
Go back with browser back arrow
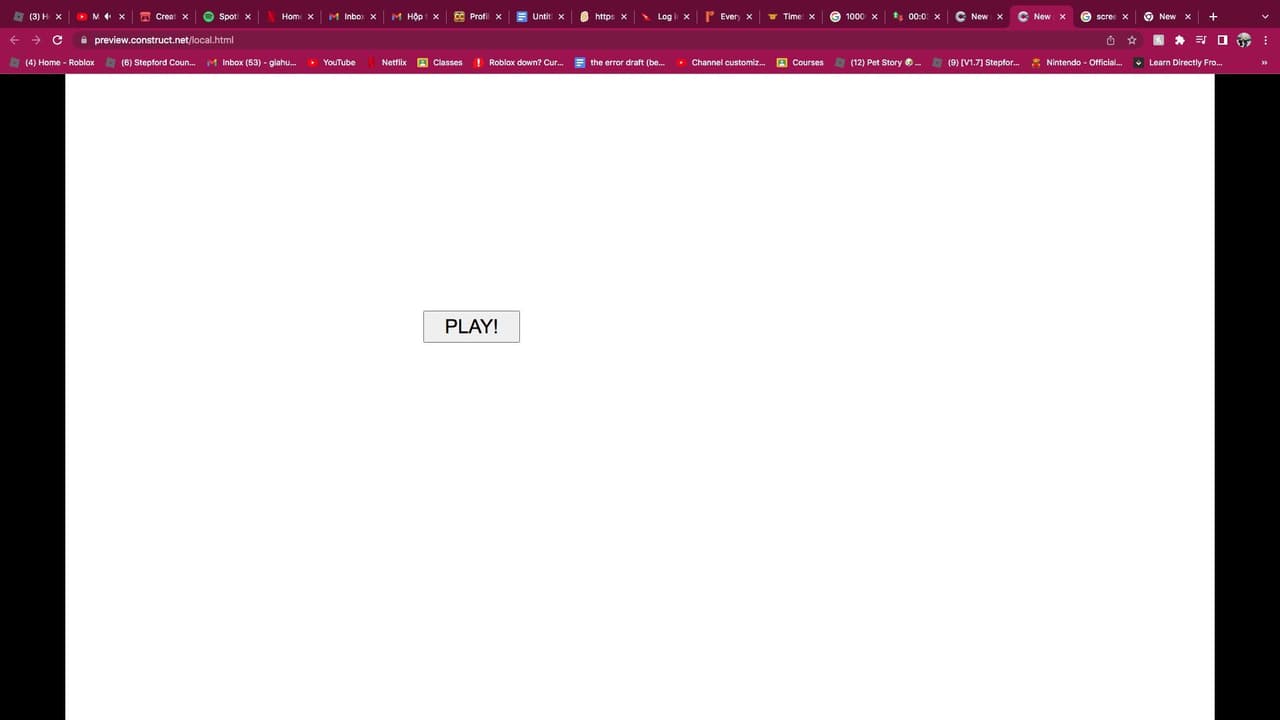pyautogui.click(x=14, y=40)
